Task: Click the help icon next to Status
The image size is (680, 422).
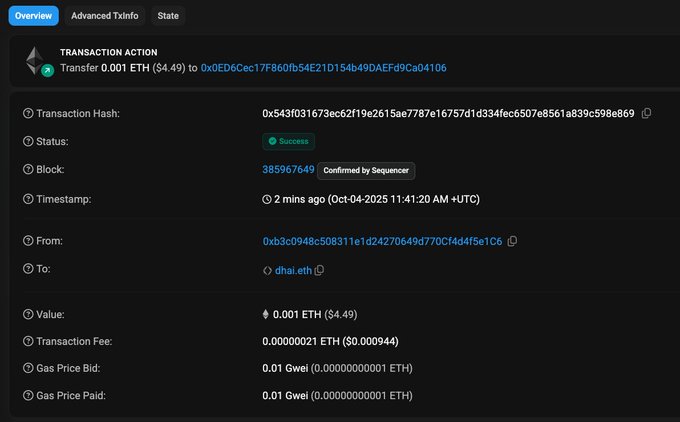Action: (28, 142)
